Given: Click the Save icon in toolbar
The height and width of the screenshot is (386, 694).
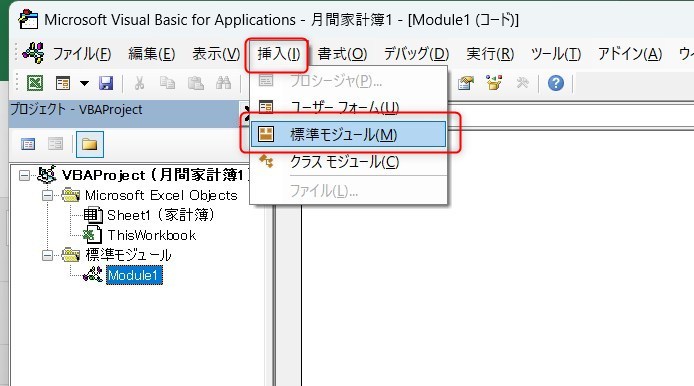Looking at the screenshot, I should coord(106,83).
